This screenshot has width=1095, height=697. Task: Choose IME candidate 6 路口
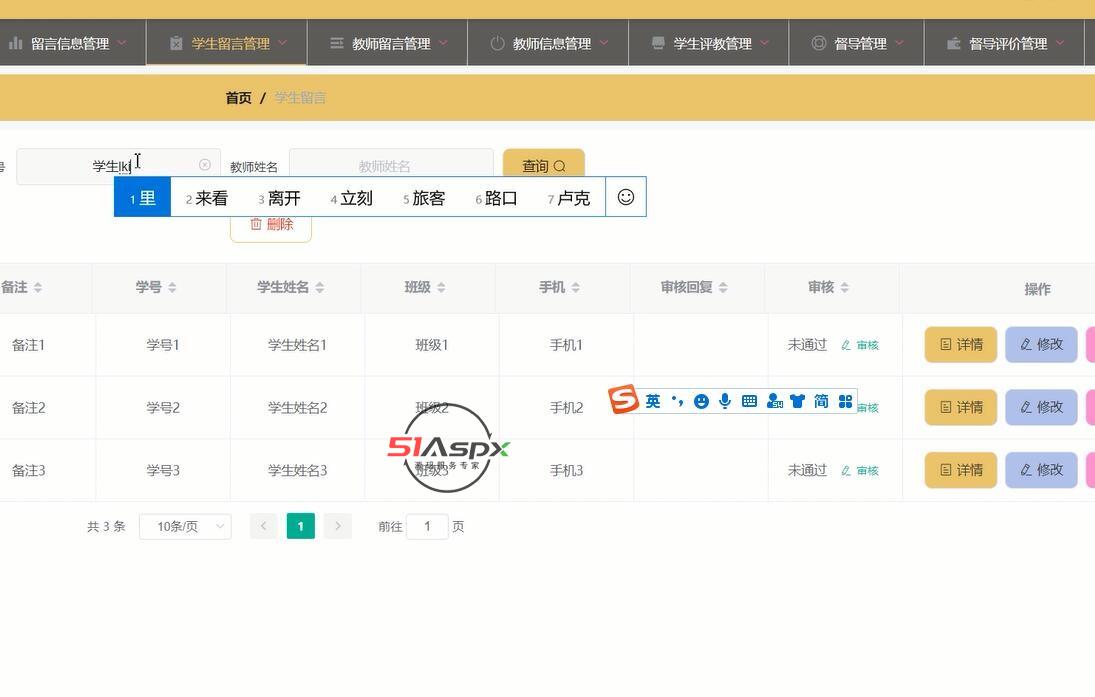[x=497, y=198]
